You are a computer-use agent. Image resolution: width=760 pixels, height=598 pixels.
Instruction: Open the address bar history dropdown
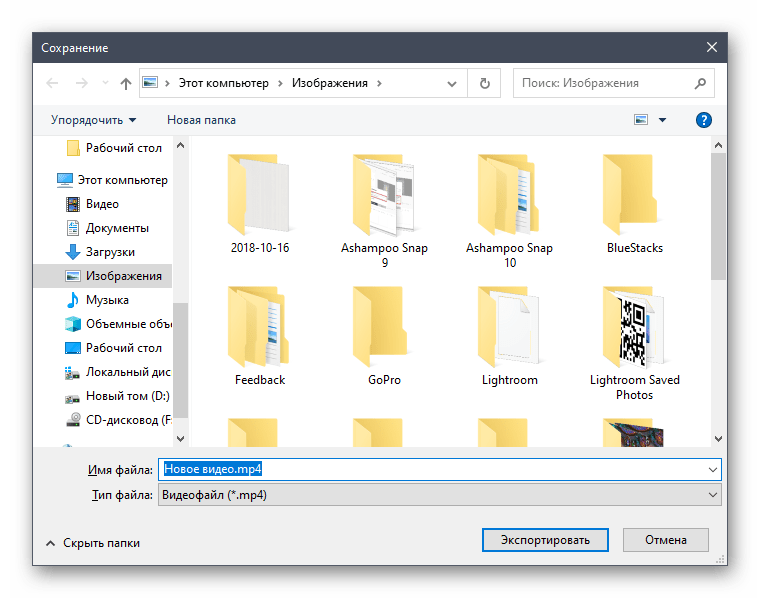[x=452, y=84]
